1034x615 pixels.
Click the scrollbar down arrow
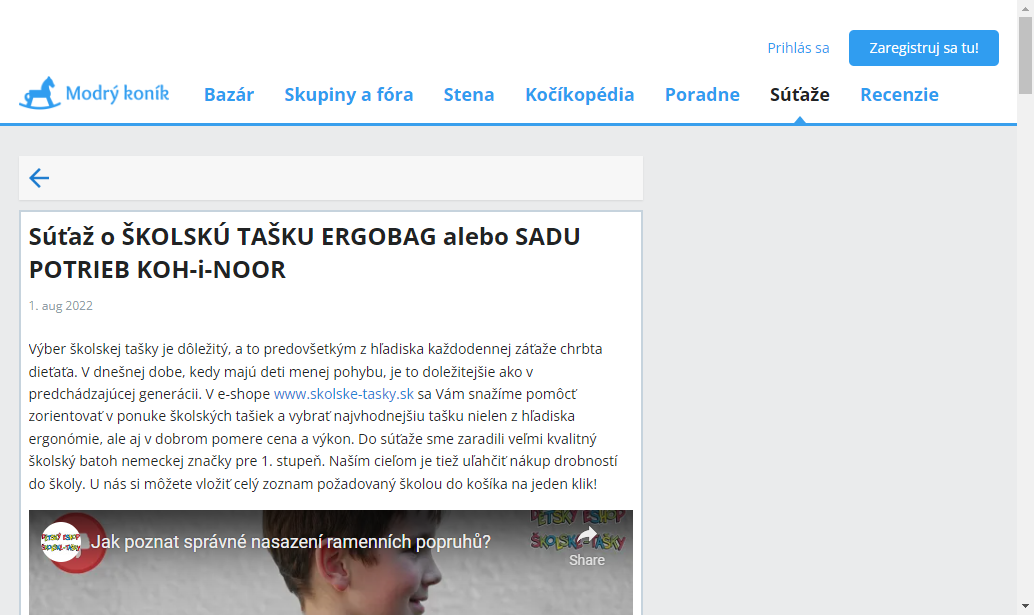click(1025, 606)
